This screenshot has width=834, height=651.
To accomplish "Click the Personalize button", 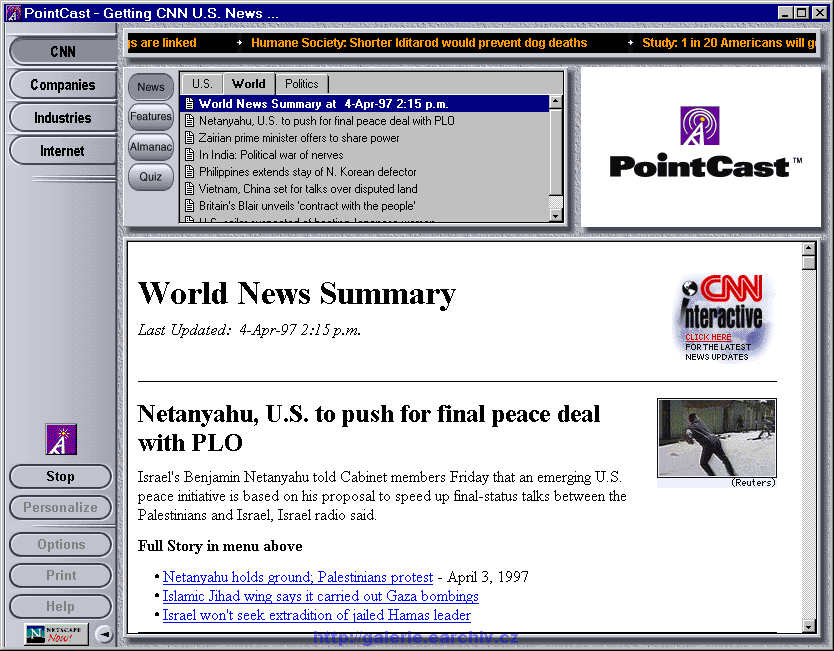I will click(x=60, y=507).
